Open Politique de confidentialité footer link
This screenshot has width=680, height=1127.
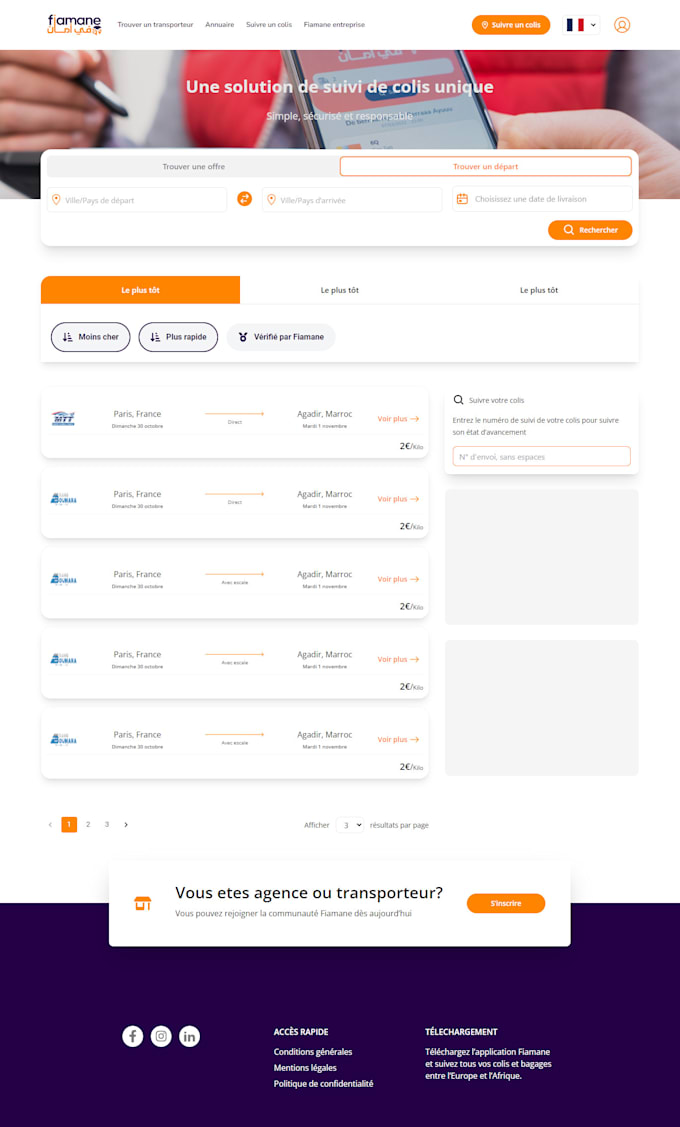pyautogui.click(x=323, y=1083)
